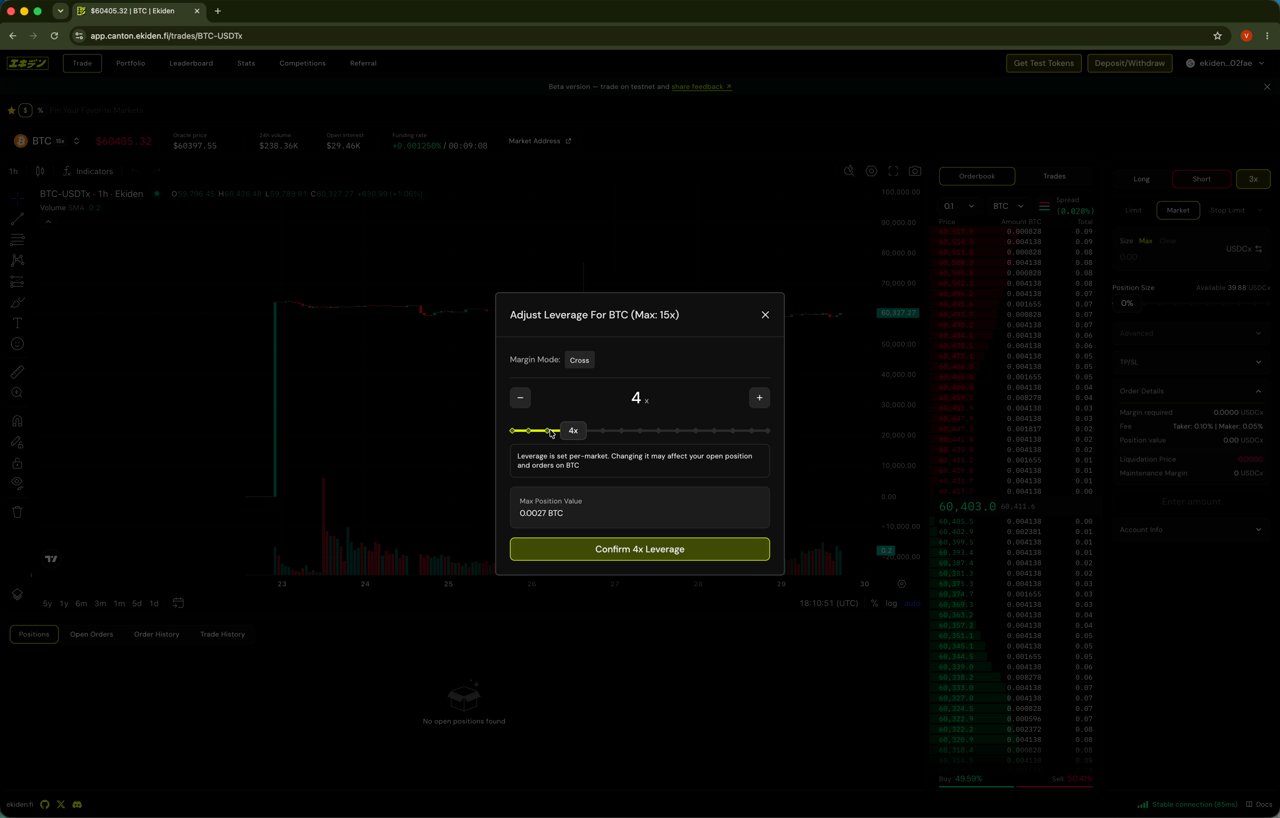
Task: Set chart range to 5y
Action: (x=47, y=603)
